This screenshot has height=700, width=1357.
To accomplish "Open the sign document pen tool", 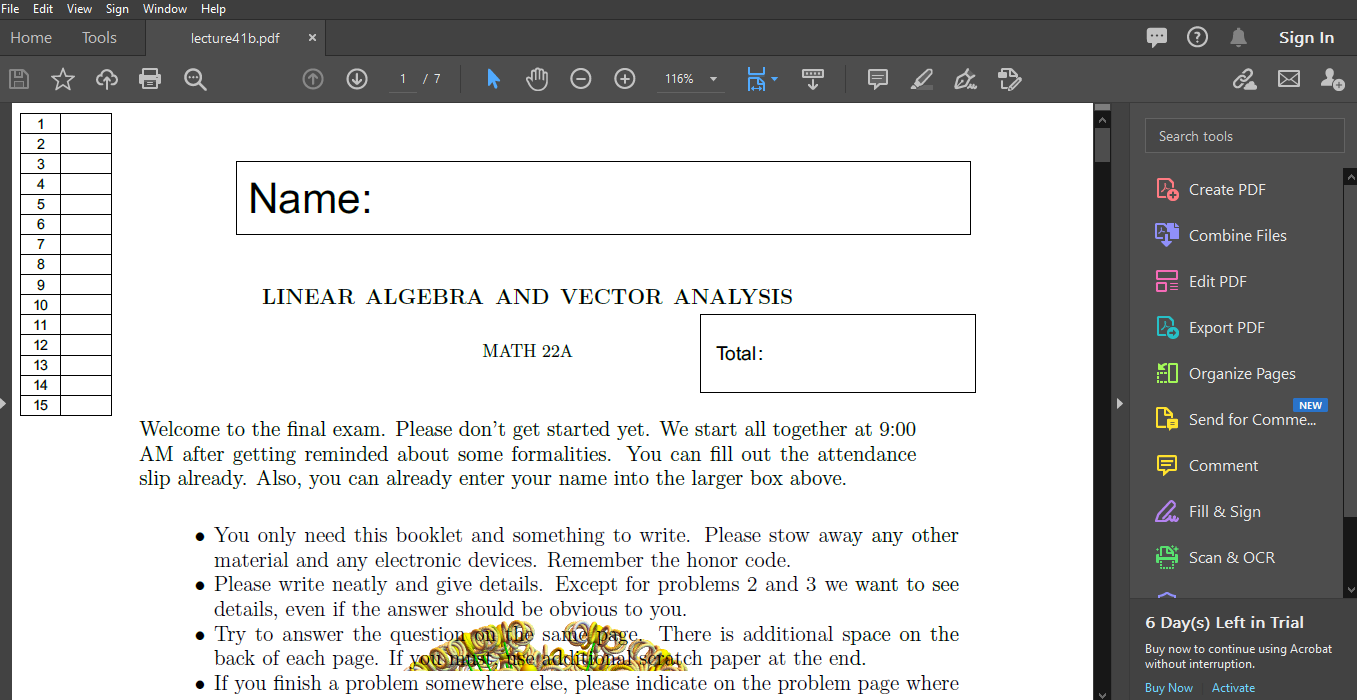I will 965,79.
